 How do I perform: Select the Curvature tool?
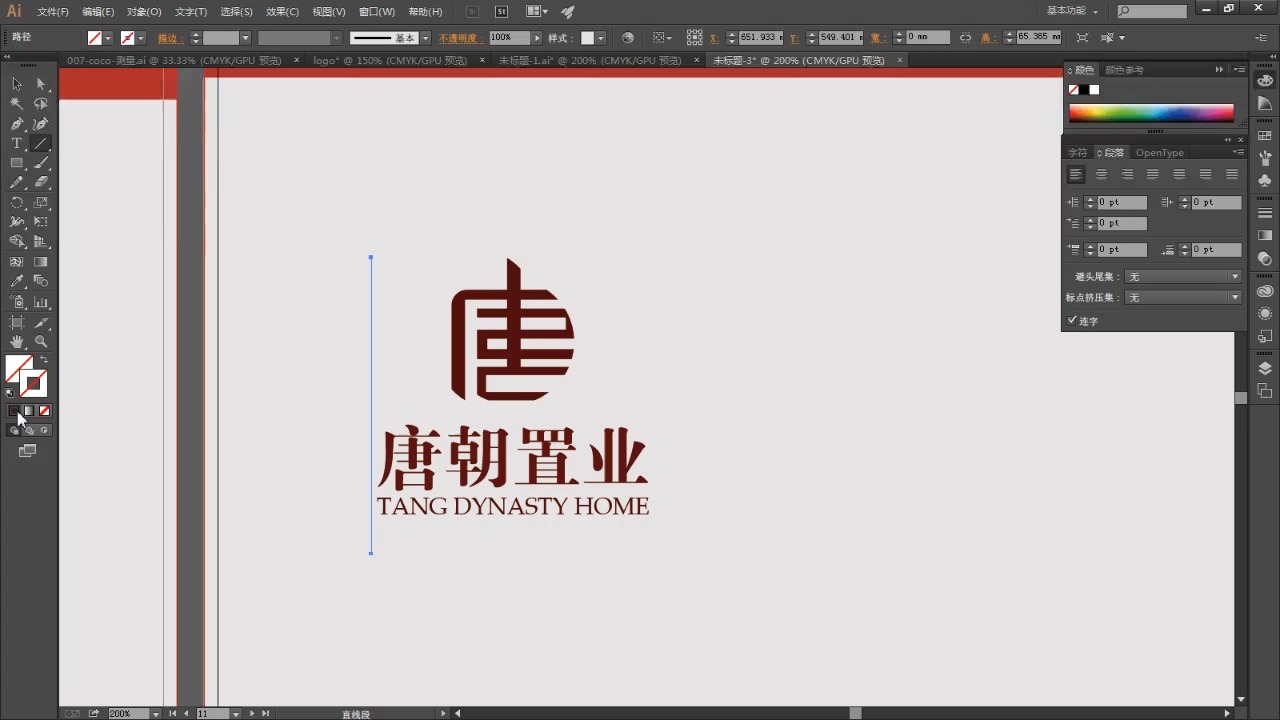point(41,124)
